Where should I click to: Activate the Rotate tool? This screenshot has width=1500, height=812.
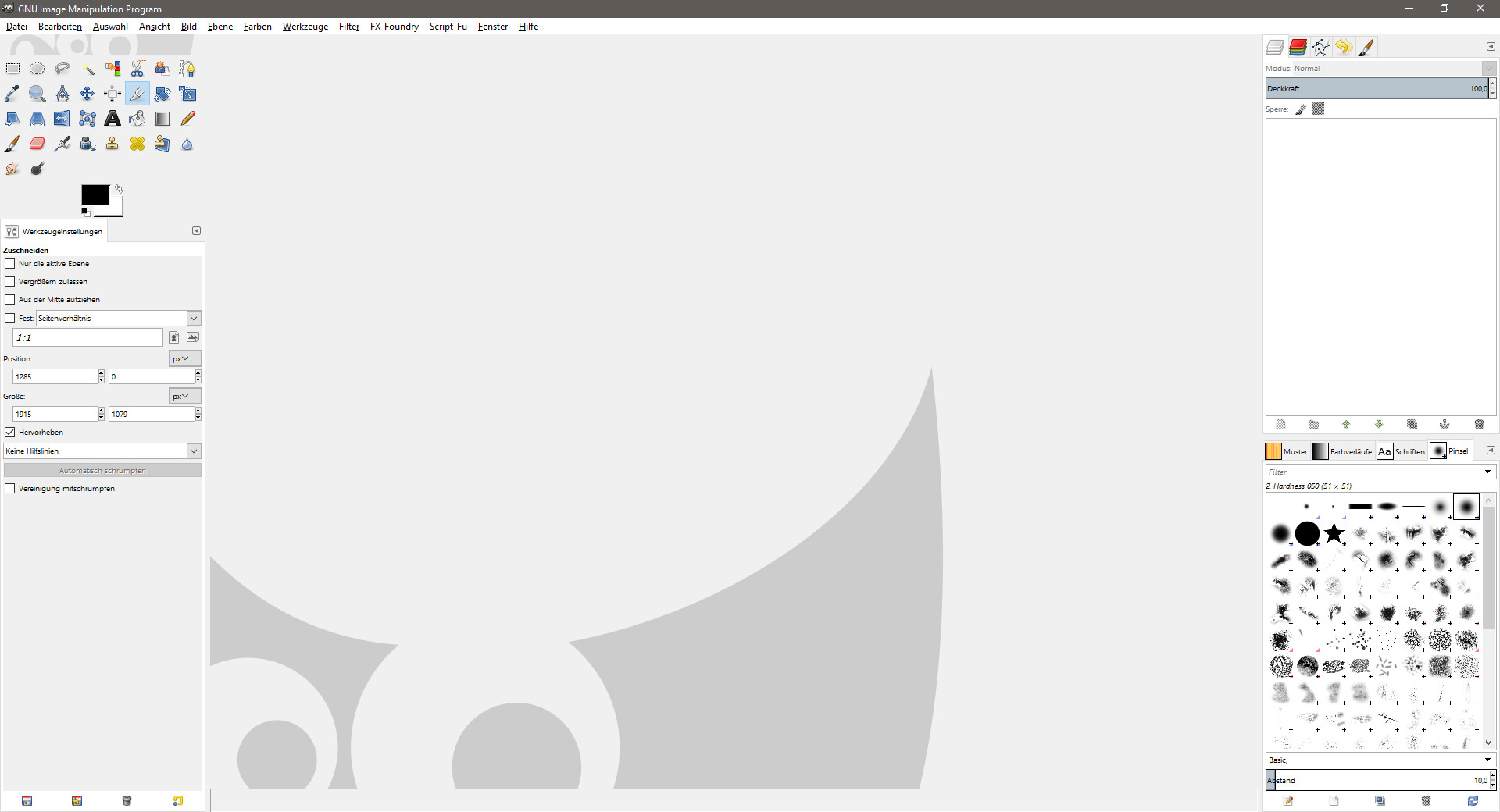pyautogui.click(x=162, y=94)
